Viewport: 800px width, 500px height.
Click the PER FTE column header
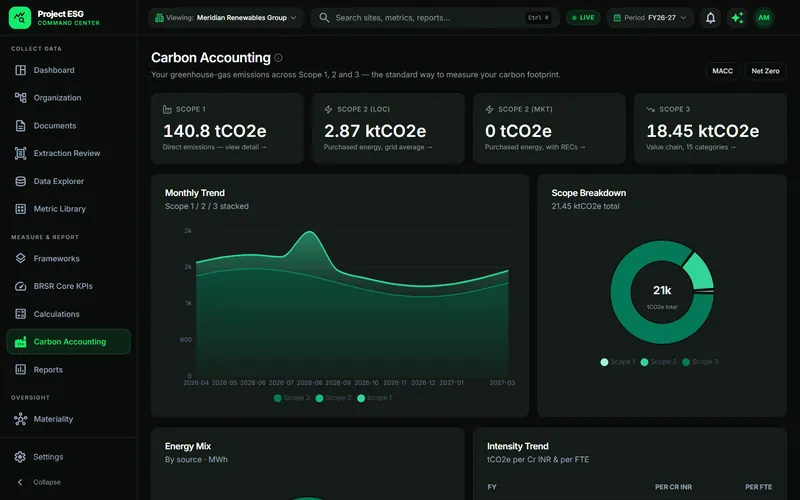click(758, 487)
